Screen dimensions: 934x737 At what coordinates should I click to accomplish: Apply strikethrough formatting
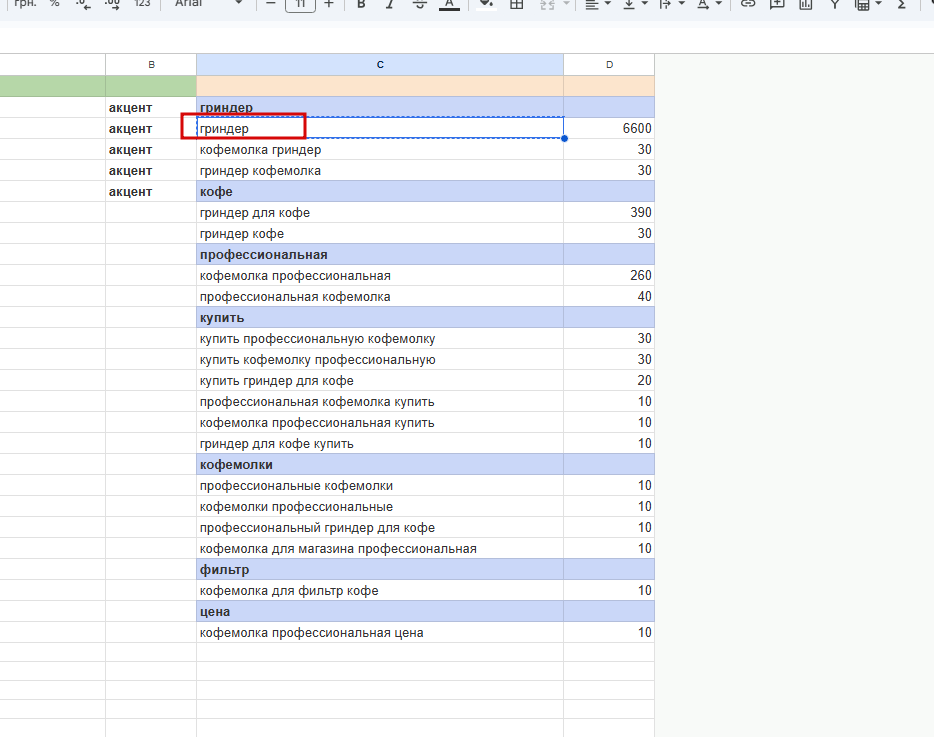419,4
